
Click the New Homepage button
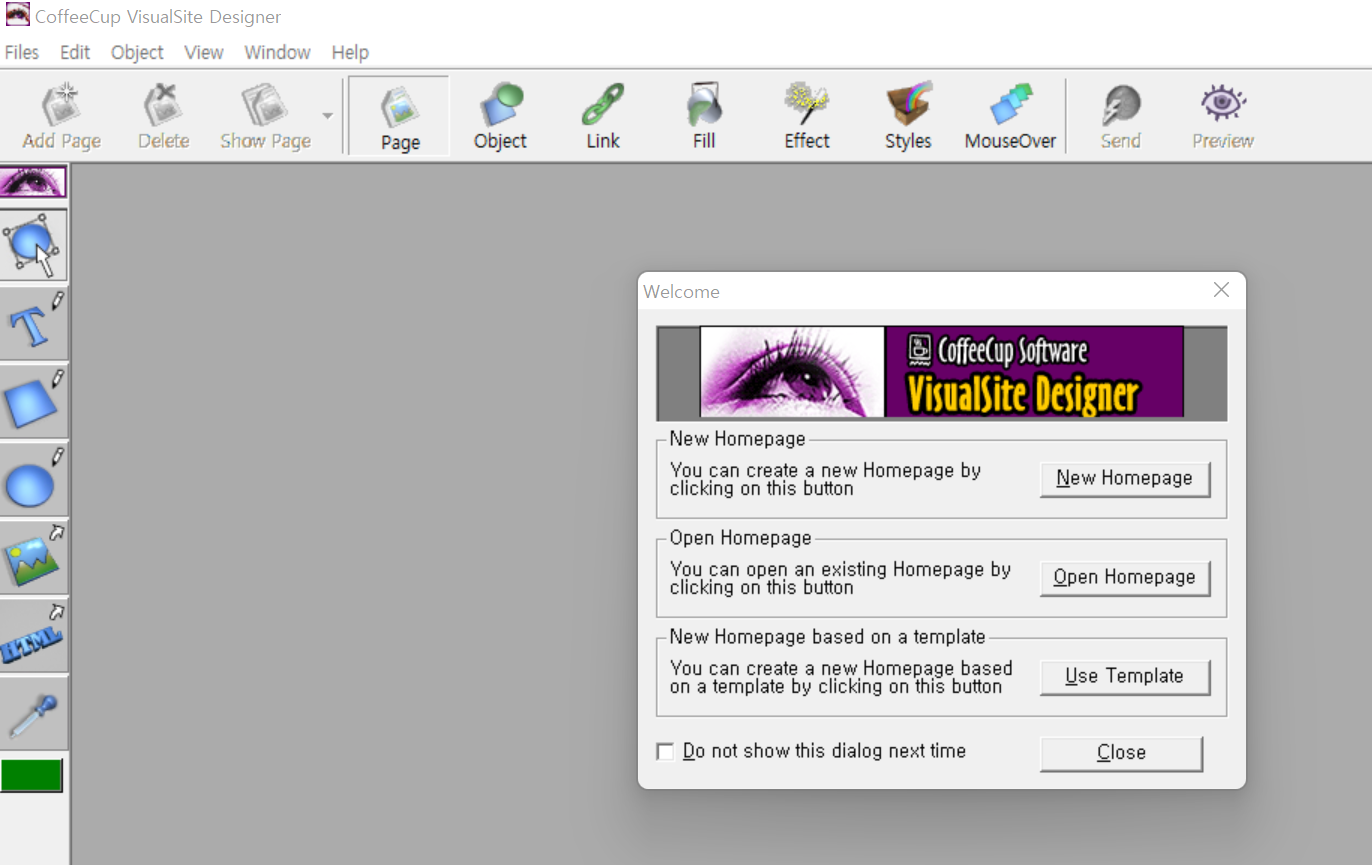(x=1124, y=478)
